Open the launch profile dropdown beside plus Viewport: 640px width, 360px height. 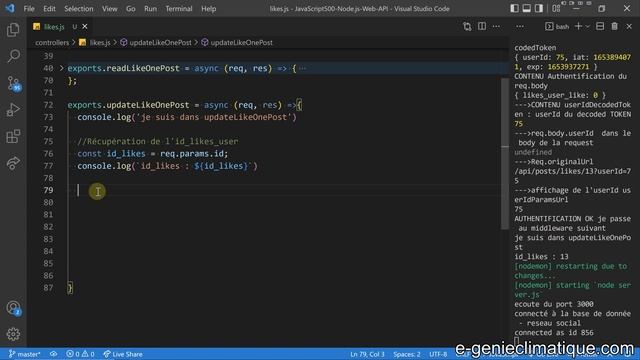pyautogui.click(x=588, y=27)
